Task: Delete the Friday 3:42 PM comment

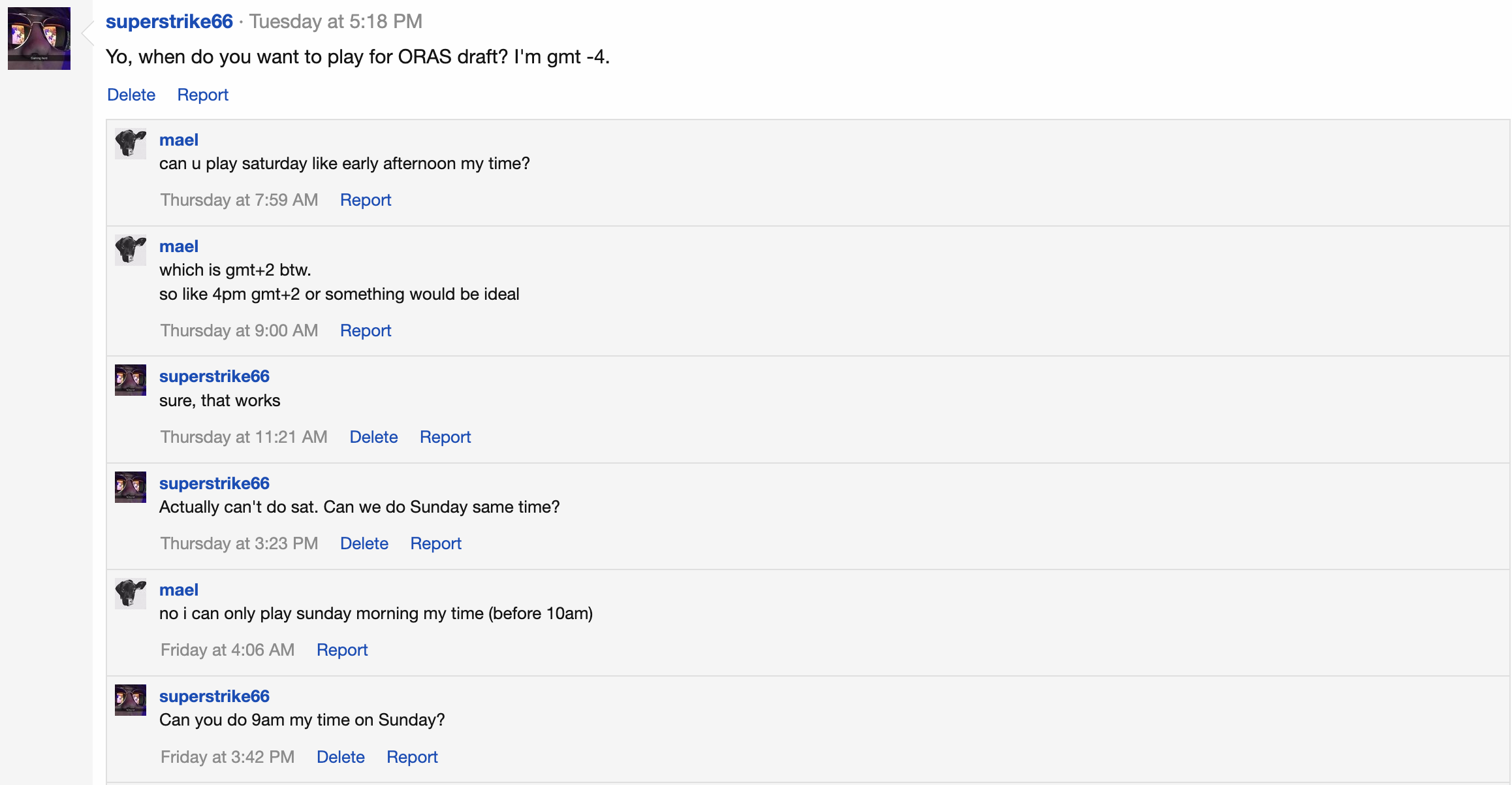Action: pos(340,757)
